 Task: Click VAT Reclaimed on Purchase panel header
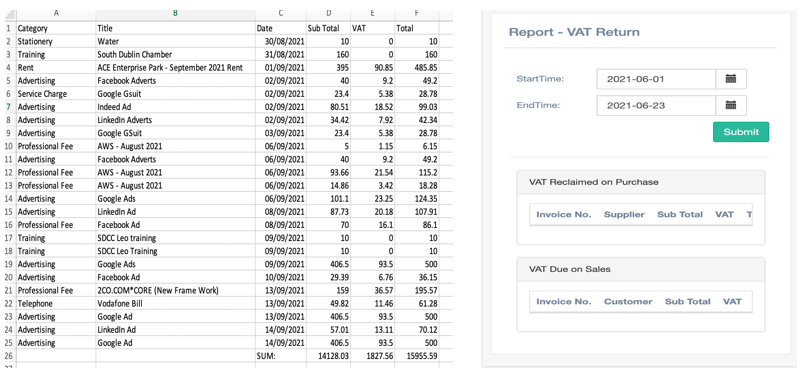click(641, 182)
